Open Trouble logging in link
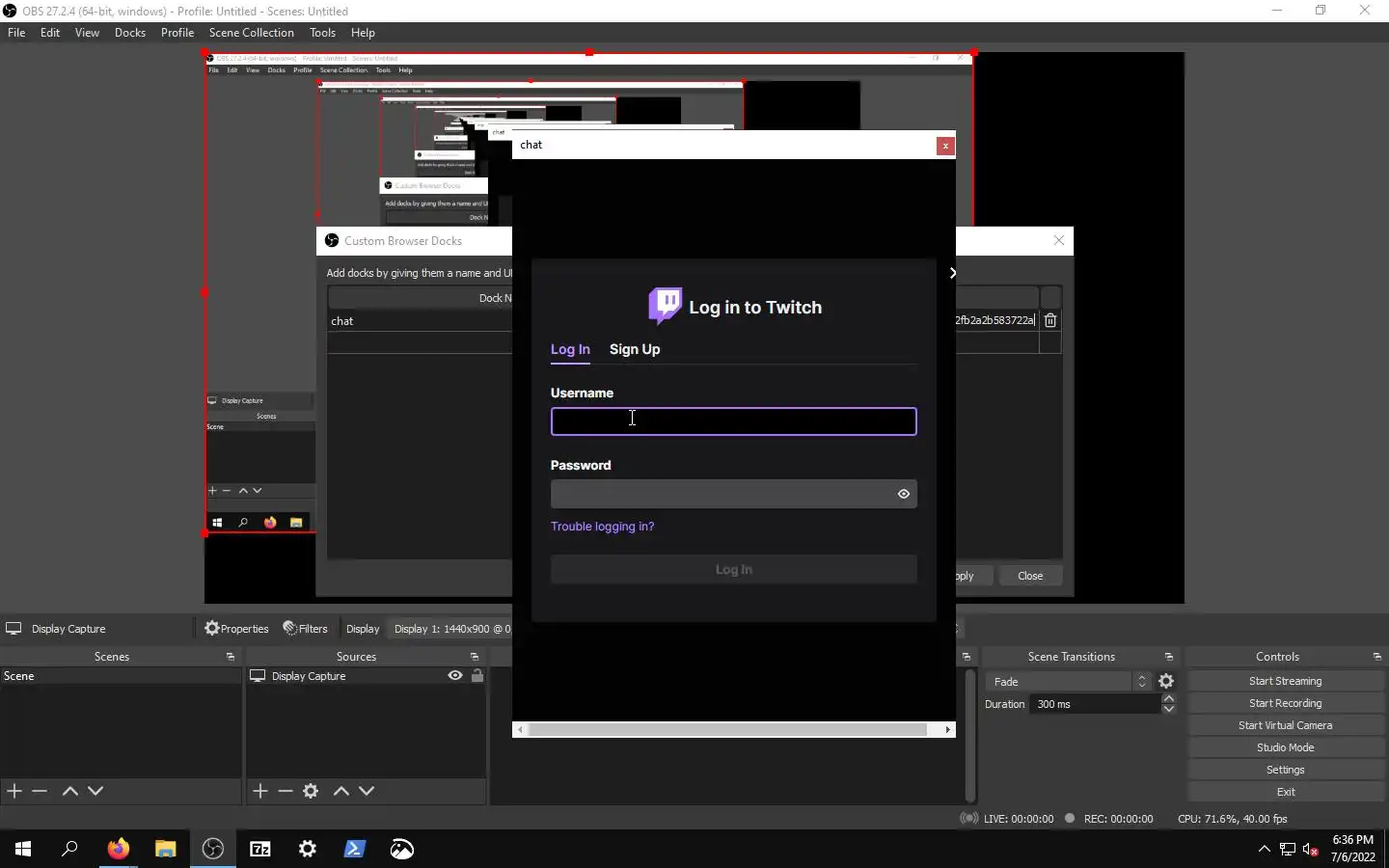This screenshot has height=868, width=1389. pos(602,527)
